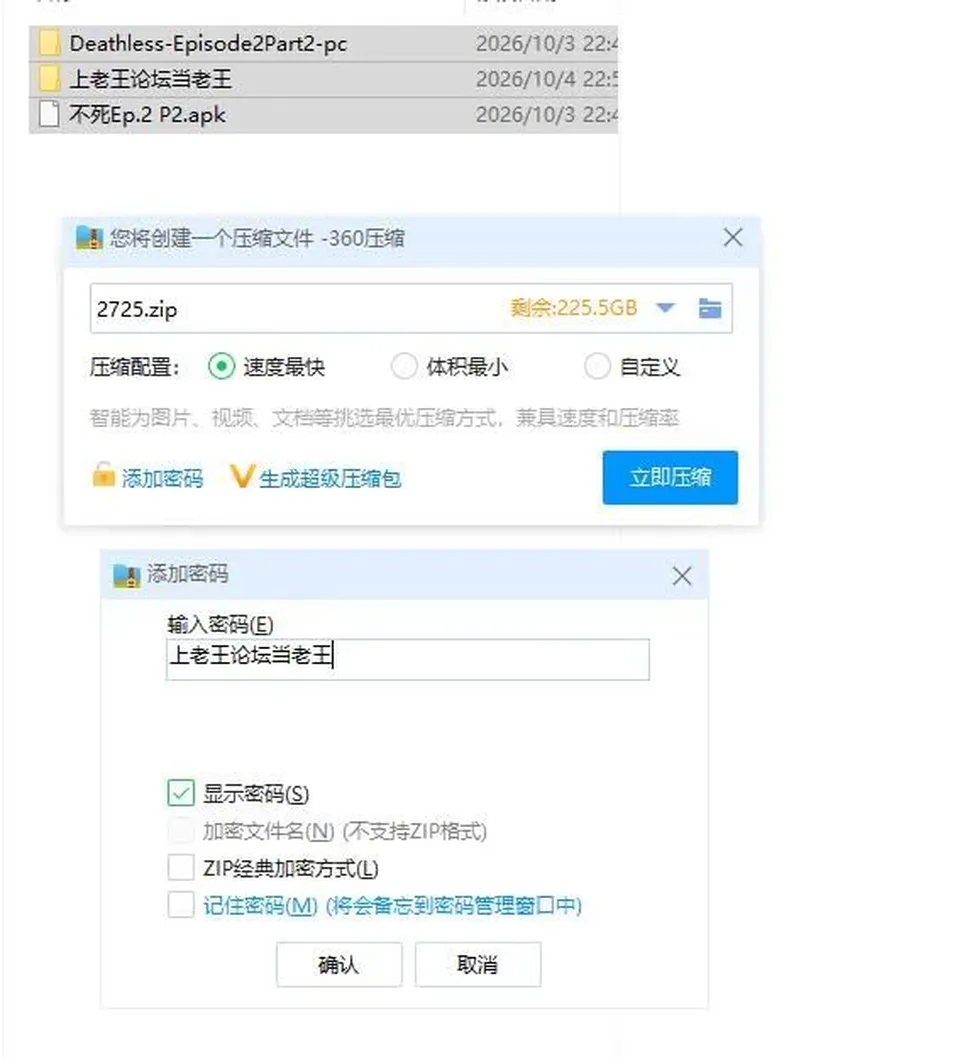Select the 上老王论坛当老王 folder name in file list
This screenshot has width=960, height=1062.
(x=150, y=79)
